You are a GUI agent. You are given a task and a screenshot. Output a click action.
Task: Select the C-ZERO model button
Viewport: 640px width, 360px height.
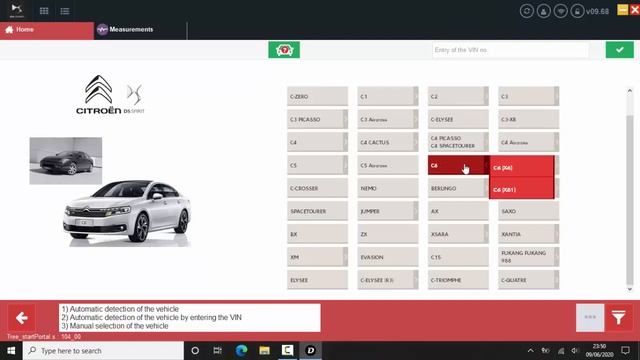318,96
